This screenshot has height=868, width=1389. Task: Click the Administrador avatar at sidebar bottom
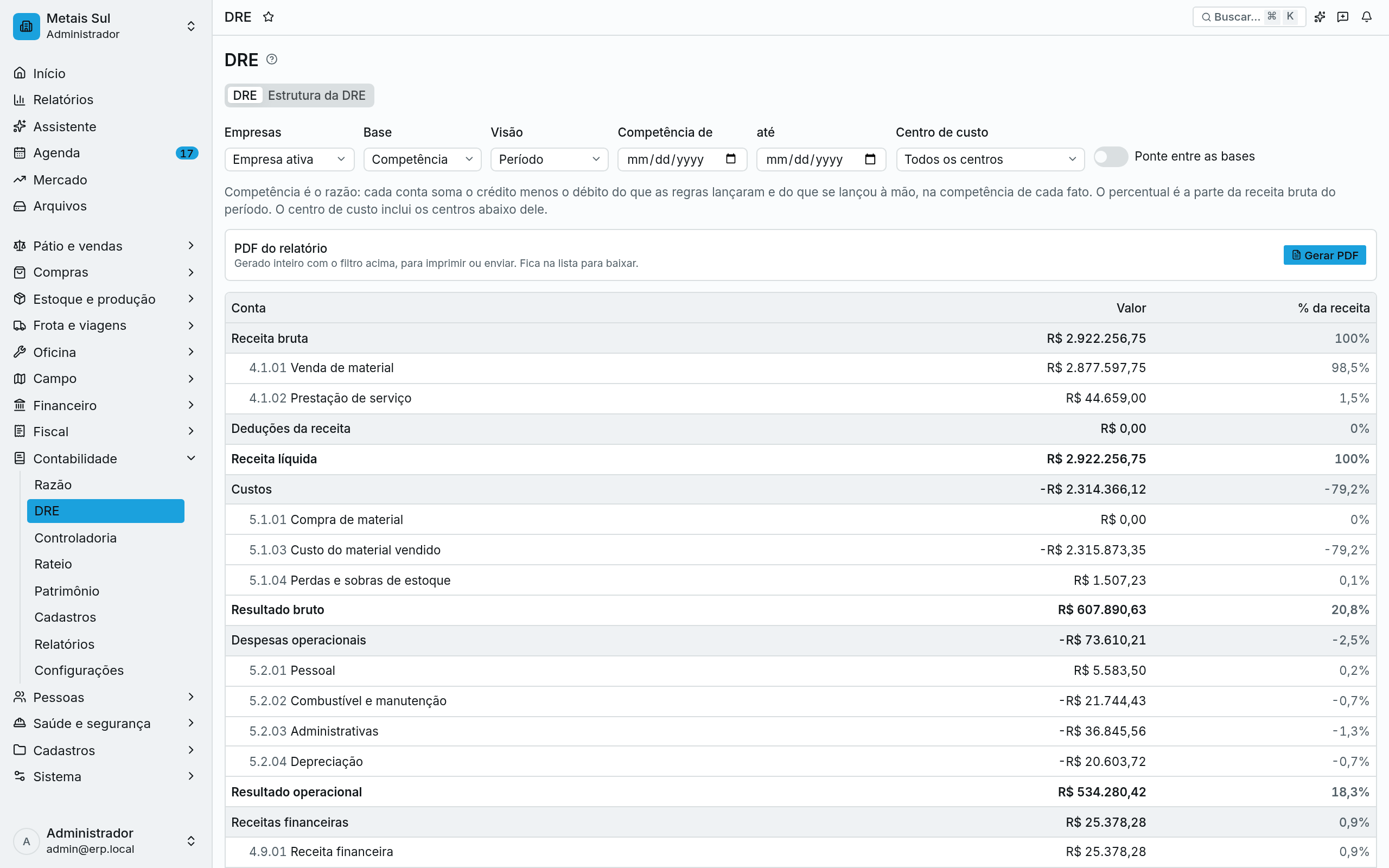pos(27,841)
